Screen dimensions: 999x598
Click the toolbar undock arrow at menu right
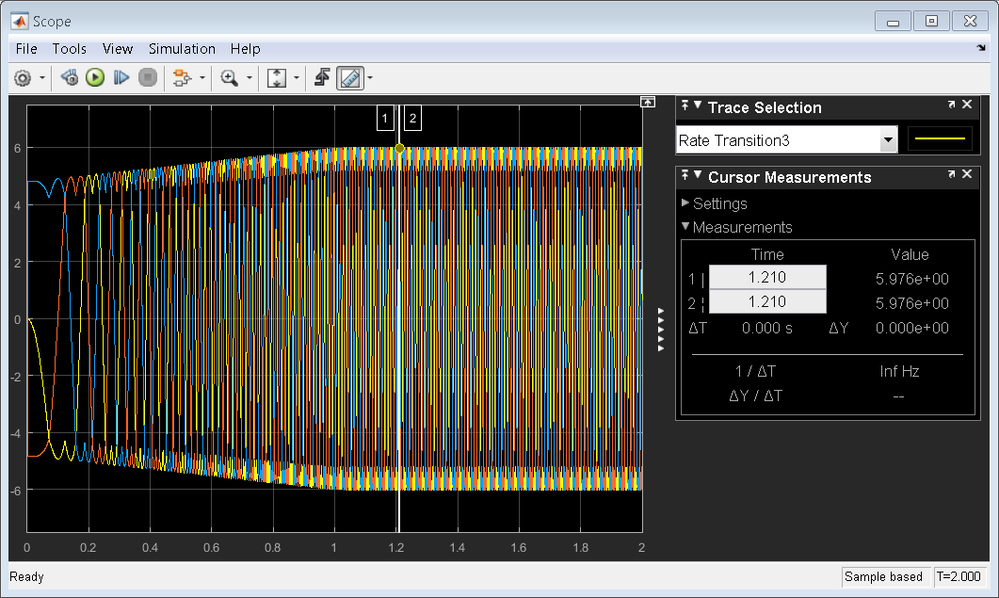pos(981,48)
